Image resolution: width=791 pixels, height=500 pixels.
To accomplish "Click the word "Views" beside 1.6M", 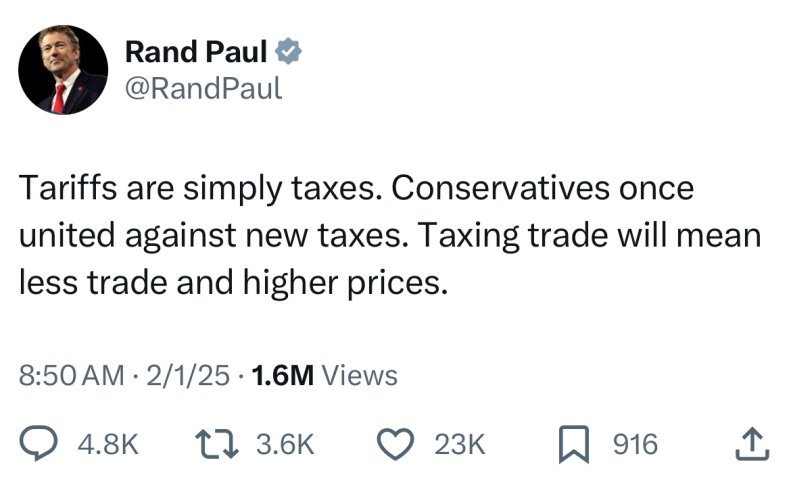I will (360, 375).
